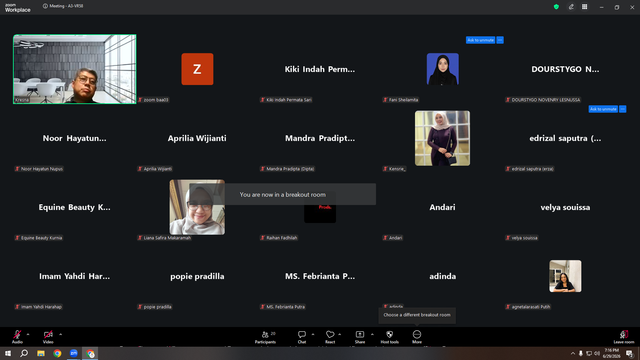Open the first Chrome icon in the taskbar
Screen dimensions: 640x360
point(57,353)
